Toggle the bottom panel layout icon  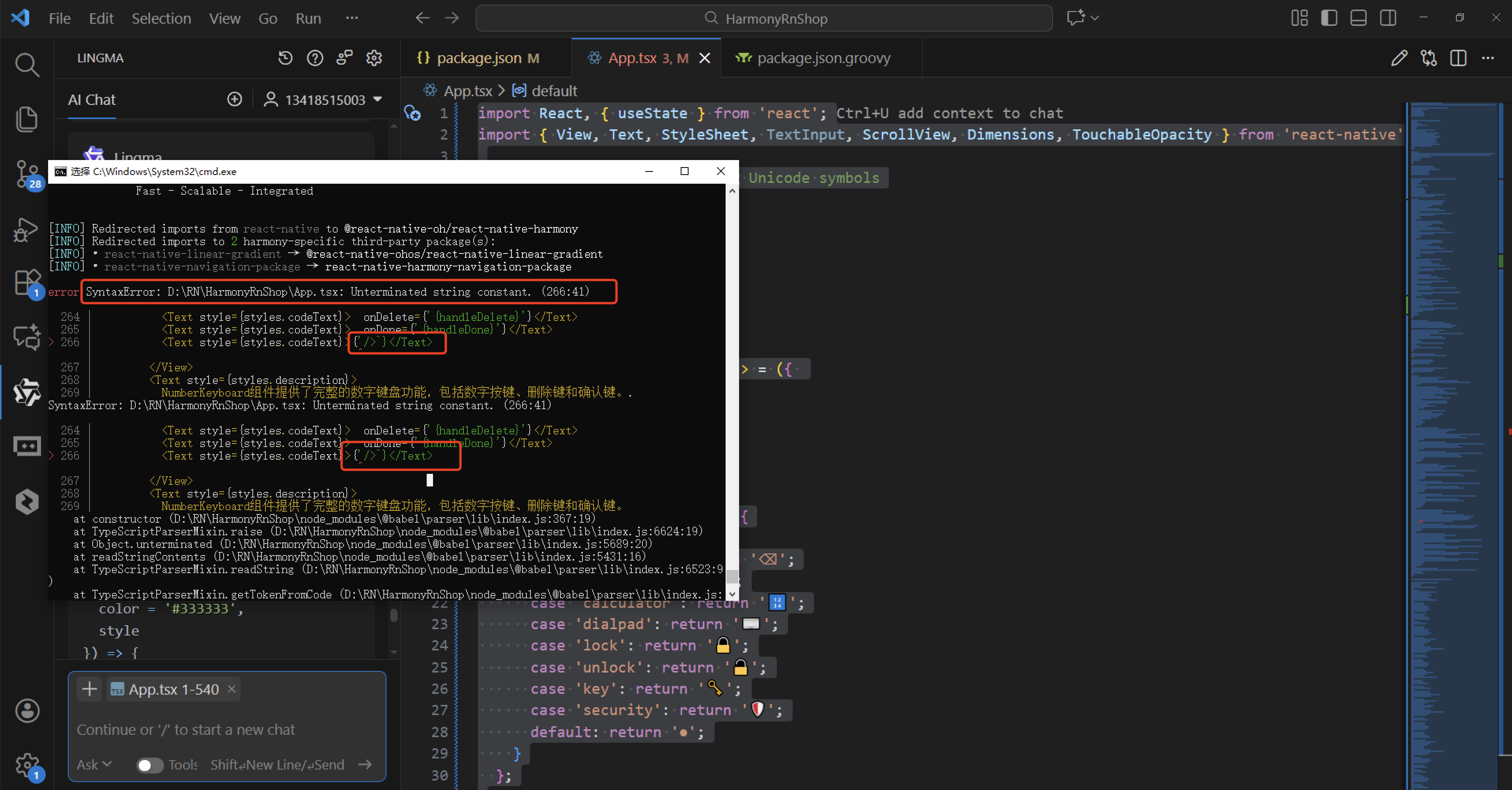(1358, 18)
